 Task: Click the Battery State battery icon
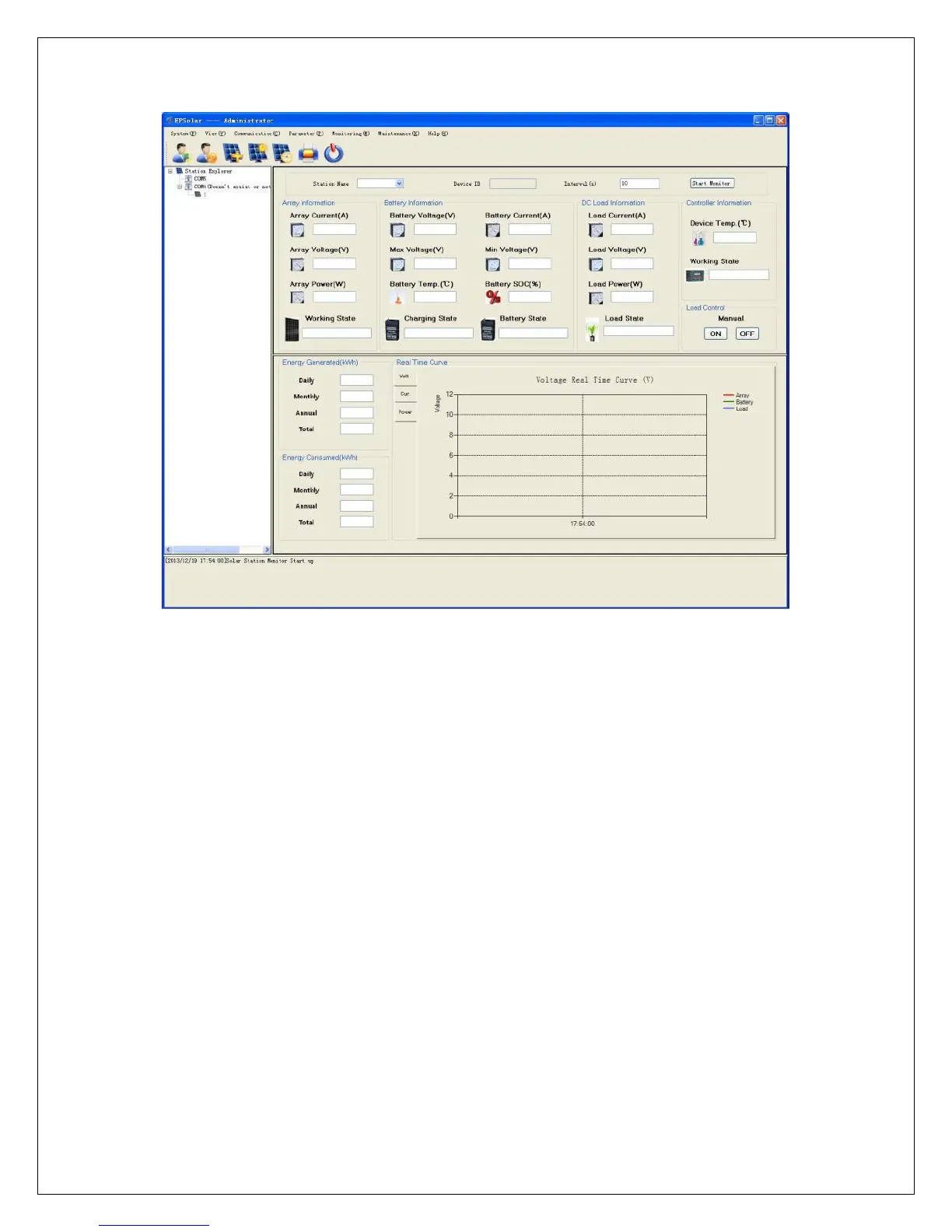(x=488, y=330)
